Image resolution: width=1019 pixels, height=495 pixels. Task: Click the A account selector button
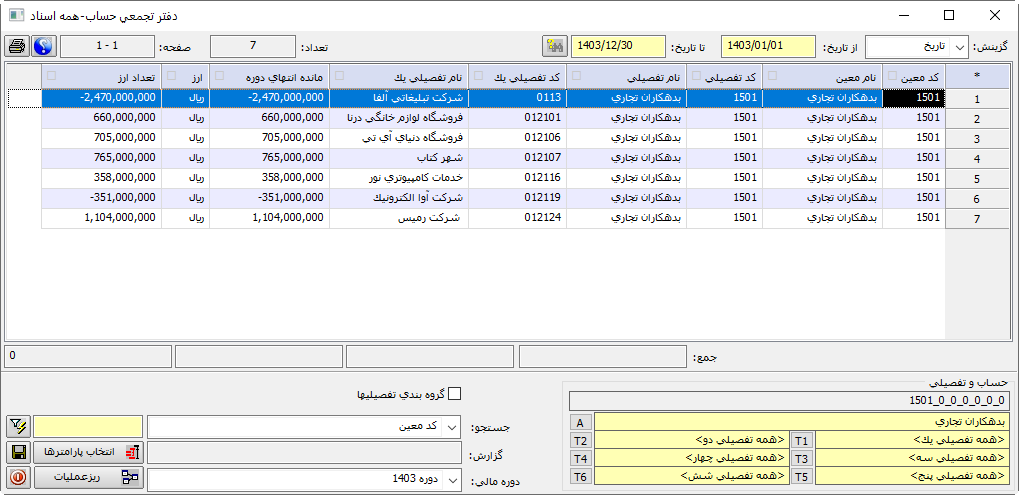tap(580, 422)
